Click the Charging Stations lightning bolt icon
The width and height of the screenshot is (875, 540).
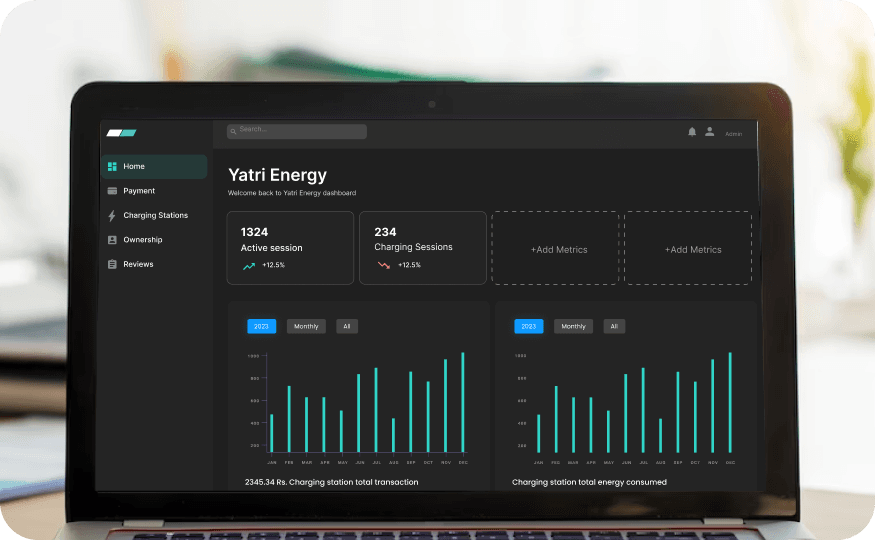112,215
